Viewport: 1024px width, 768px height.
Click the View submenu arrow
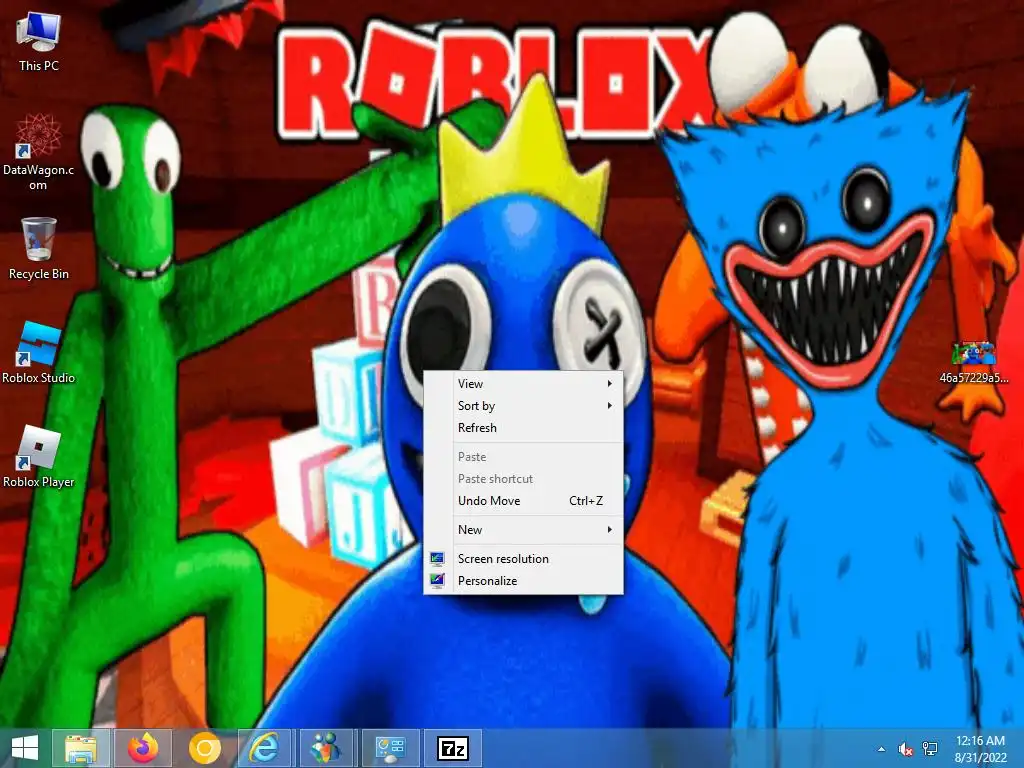(x=609, y=383)
